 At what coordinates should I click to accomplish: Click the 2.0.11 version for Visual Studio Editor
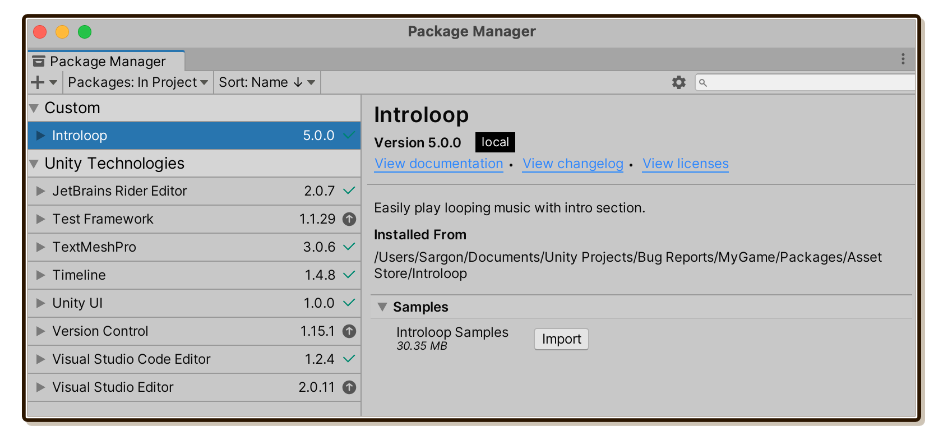pyautogui.click(x=316, y=387)
